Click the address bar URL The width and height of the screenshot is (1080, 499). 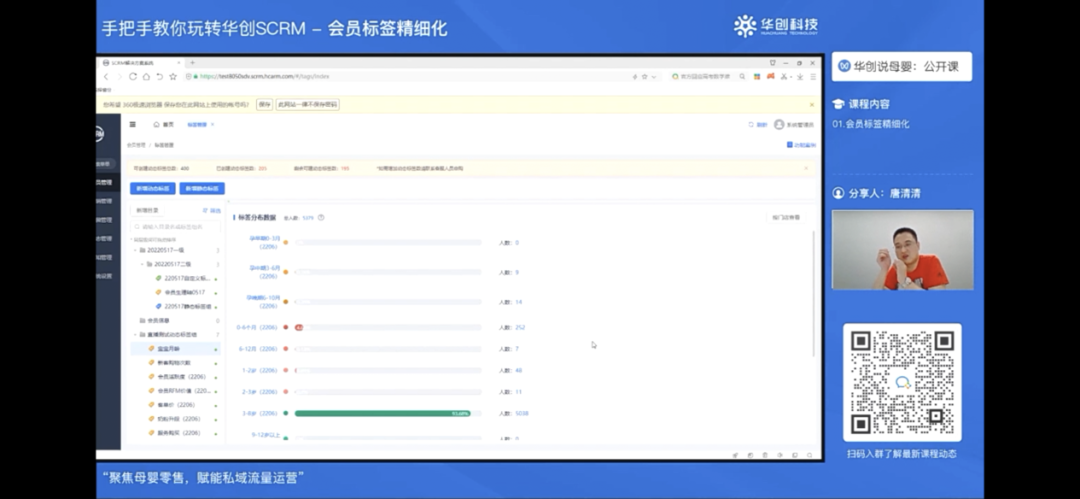click(264, 77)
